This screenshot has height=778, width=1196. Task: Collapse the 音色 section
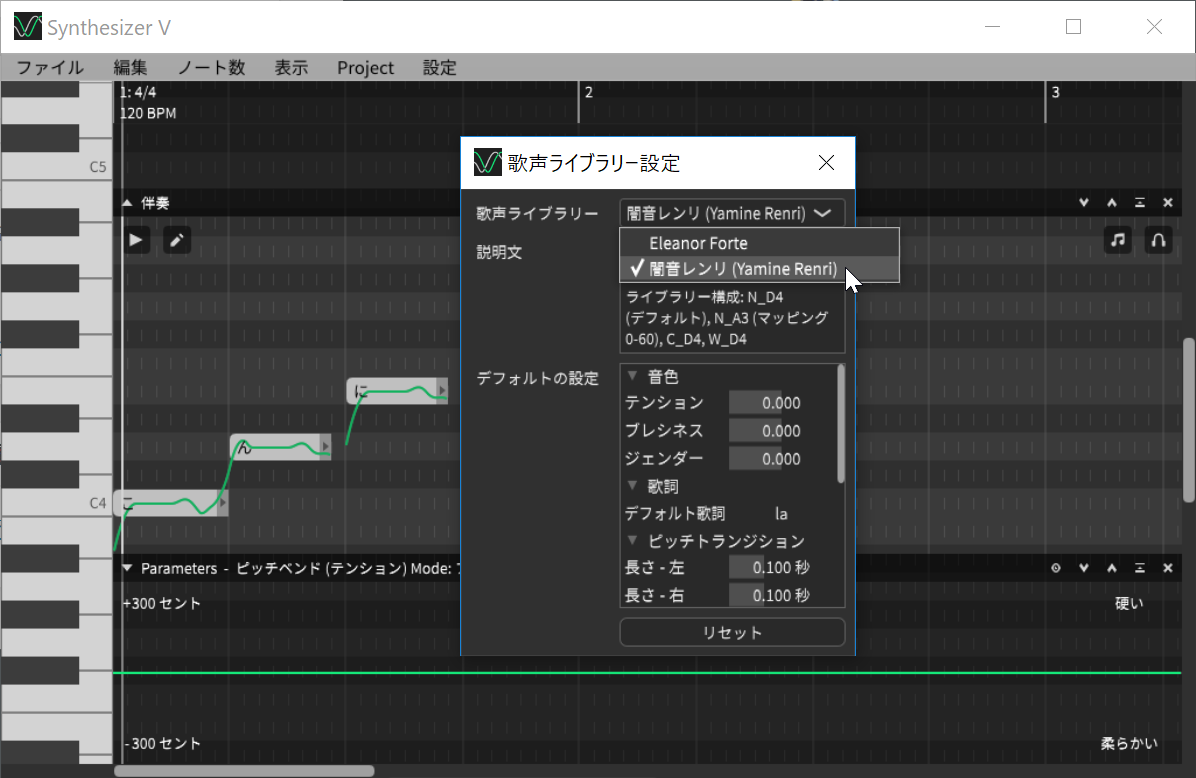[x=632, y=376]
